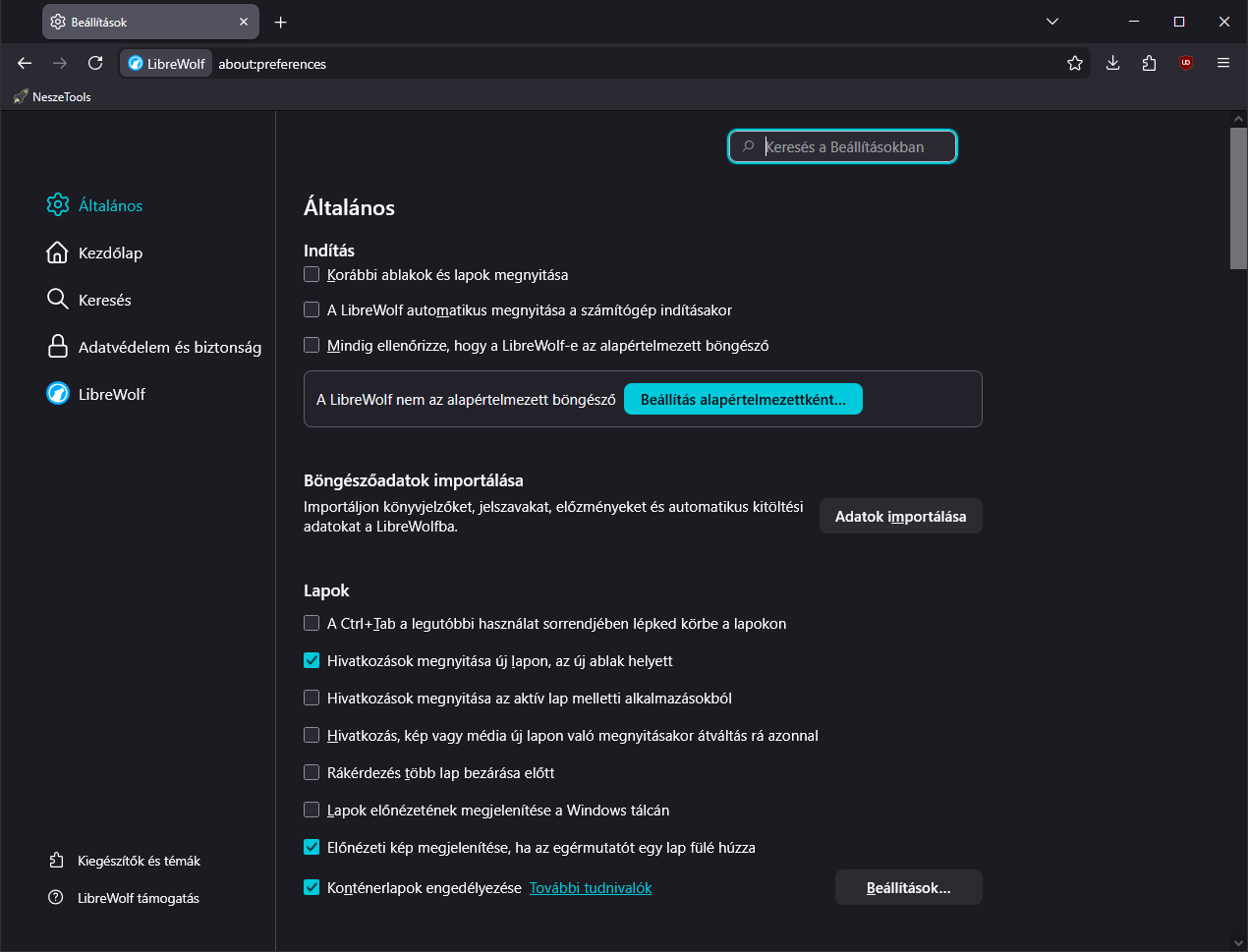Click the vertical scrollbar thumb
Screen dimensions: 1248x952
click(1238, 197)
